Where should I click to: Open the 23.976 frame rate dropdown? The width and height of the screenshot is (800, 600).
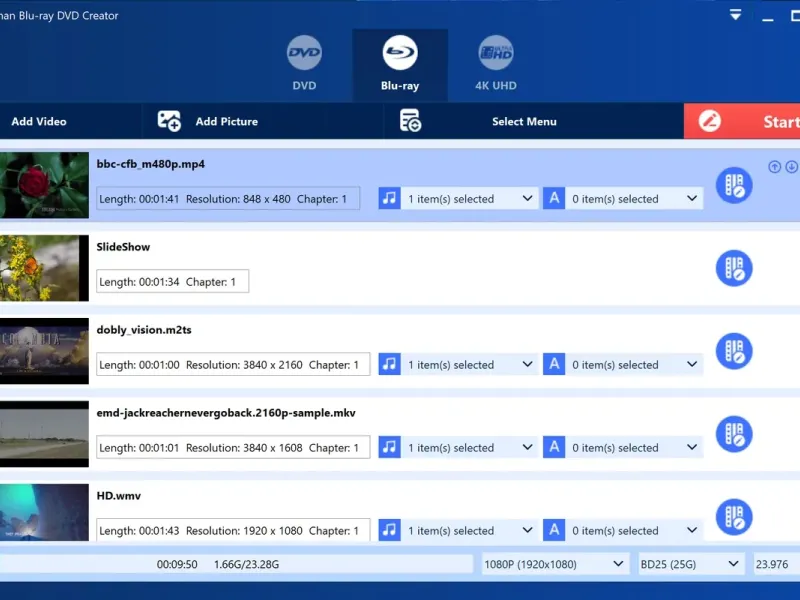pos(777,564)
